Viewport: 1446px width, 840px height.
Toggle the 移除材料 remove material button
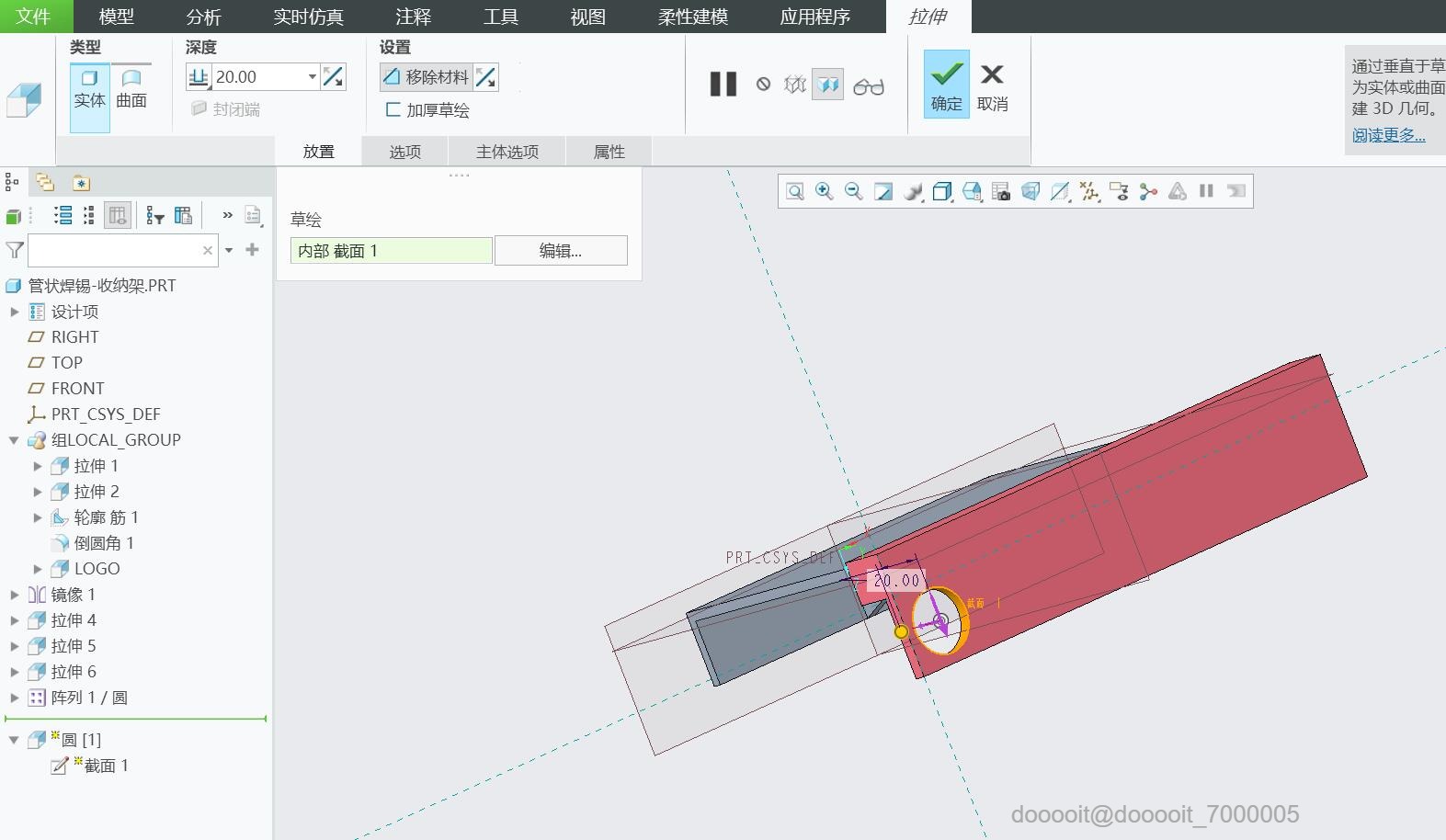point(427,77)
